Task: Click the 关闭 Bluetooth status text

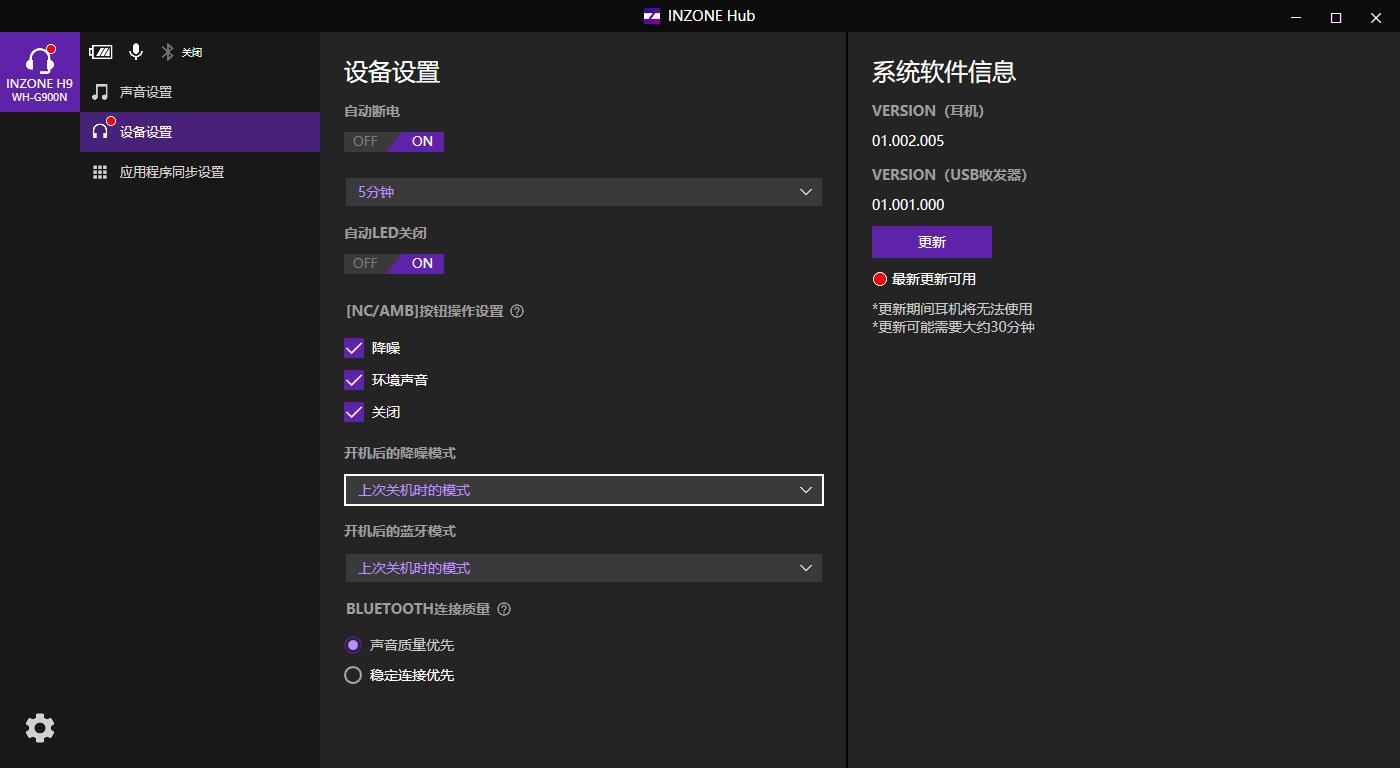Action: pos(192,52)
